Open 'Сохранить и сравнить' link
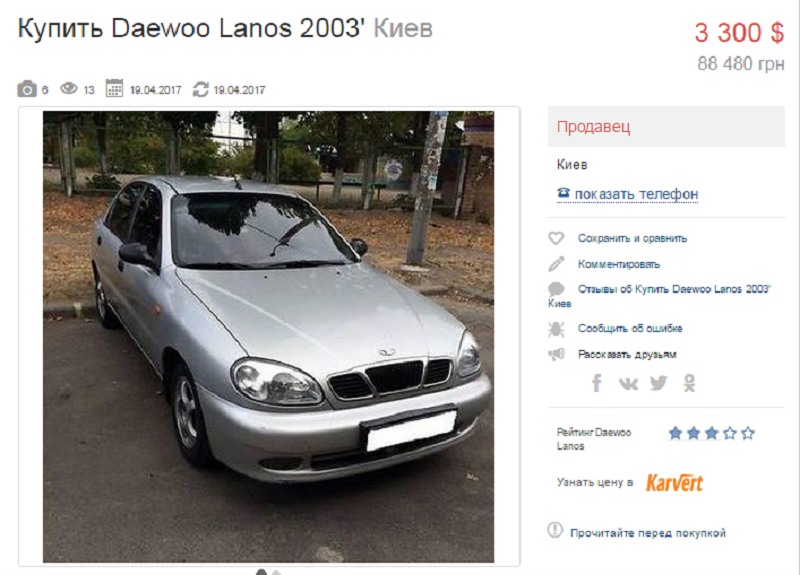This screenshot has height=575, width=800. click(632, 238)
